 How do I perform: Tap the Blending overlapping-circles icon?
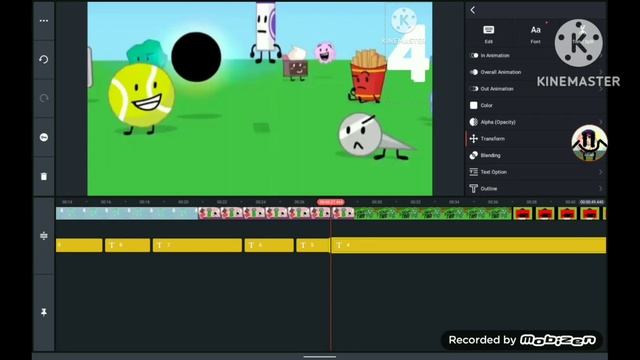(473, 156)
